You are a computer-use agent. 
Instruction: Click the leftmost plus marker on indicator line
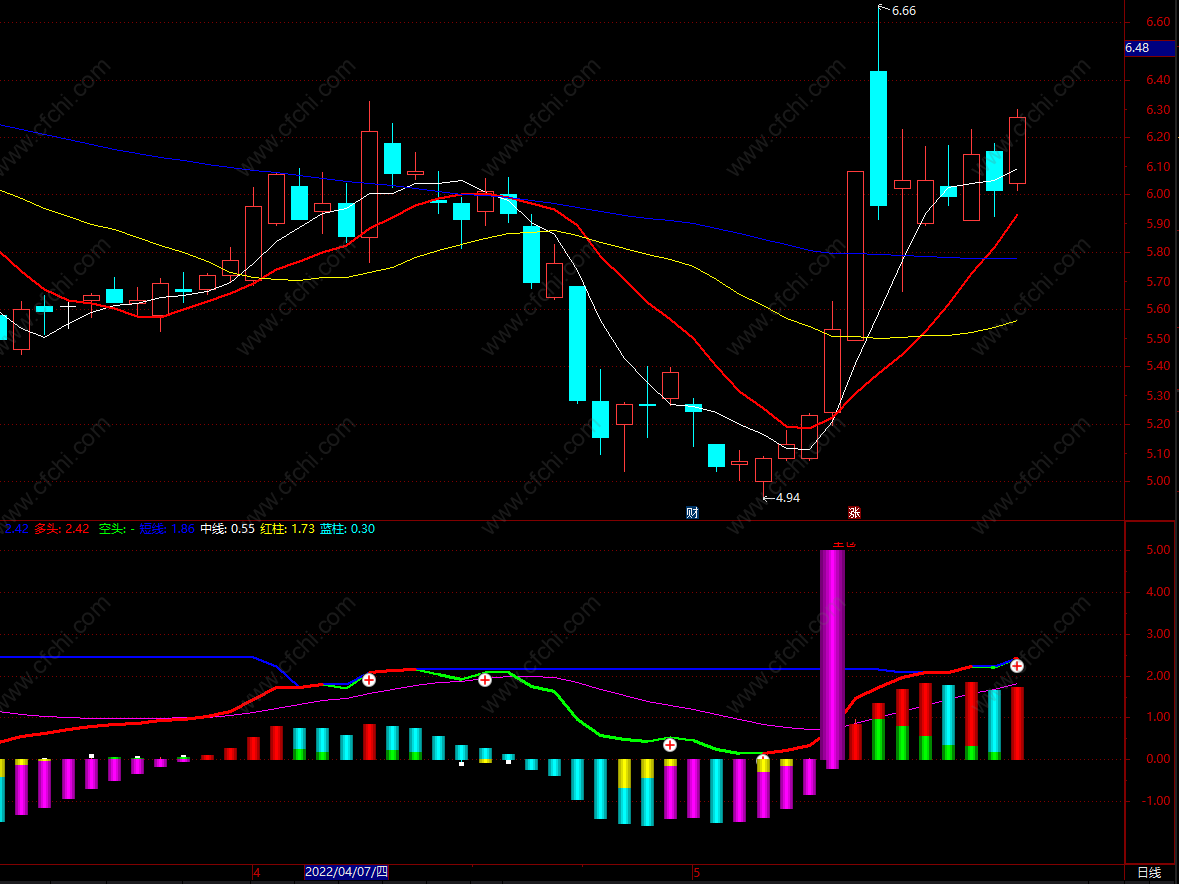click(x=369, y=680)
